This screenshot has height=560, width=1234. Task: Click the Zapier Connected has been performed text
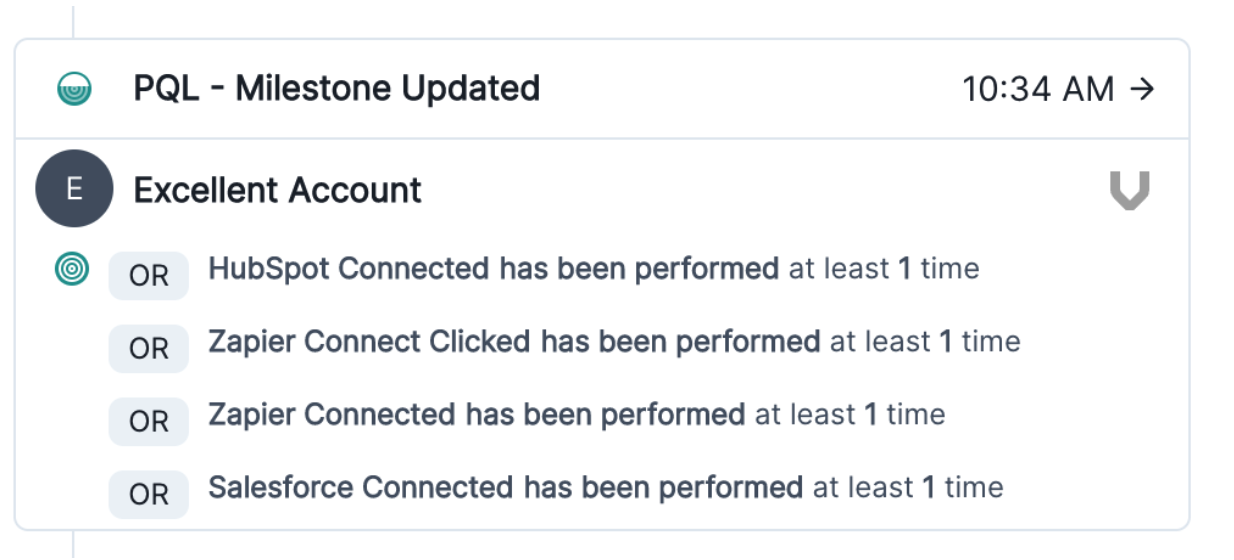[476, 414]
